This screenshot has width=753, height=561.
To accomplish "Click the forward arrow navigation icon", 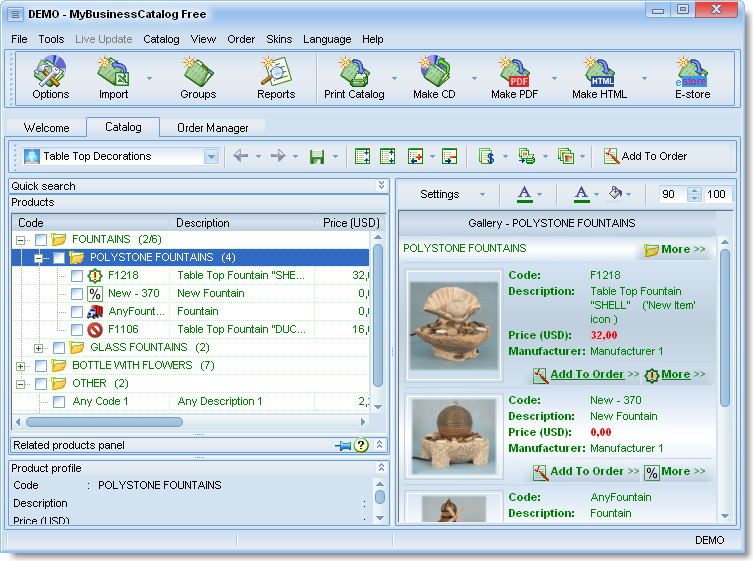I will point(278,156).
